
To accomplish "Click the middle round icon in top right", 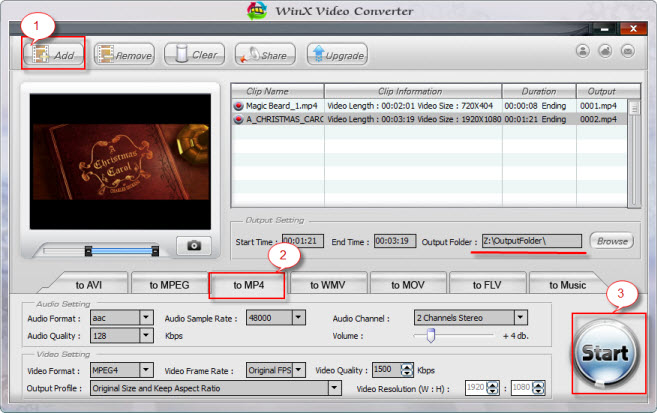I will coord(605,51).
